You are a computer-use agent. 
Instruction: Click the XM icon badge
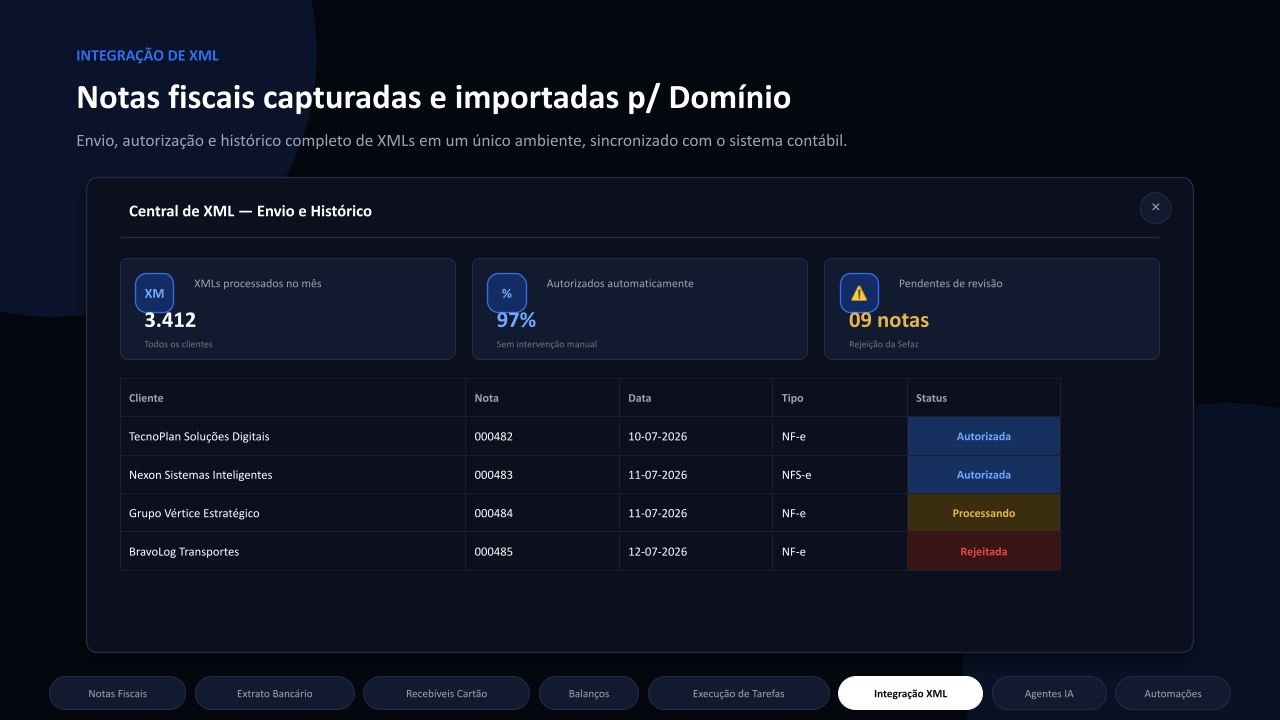154,293
